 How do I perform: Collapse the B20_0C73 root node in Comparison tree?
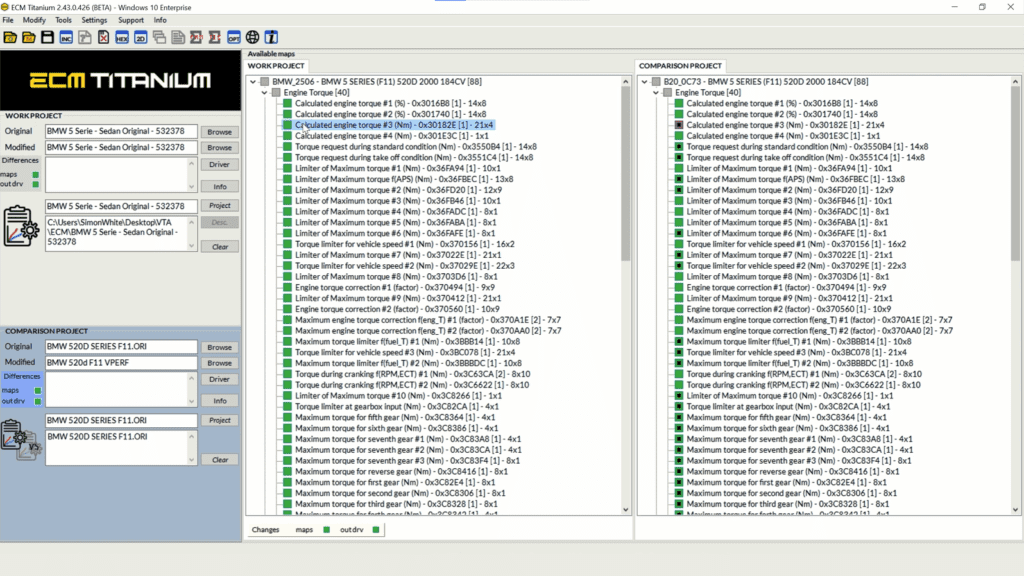click(644, 81)
